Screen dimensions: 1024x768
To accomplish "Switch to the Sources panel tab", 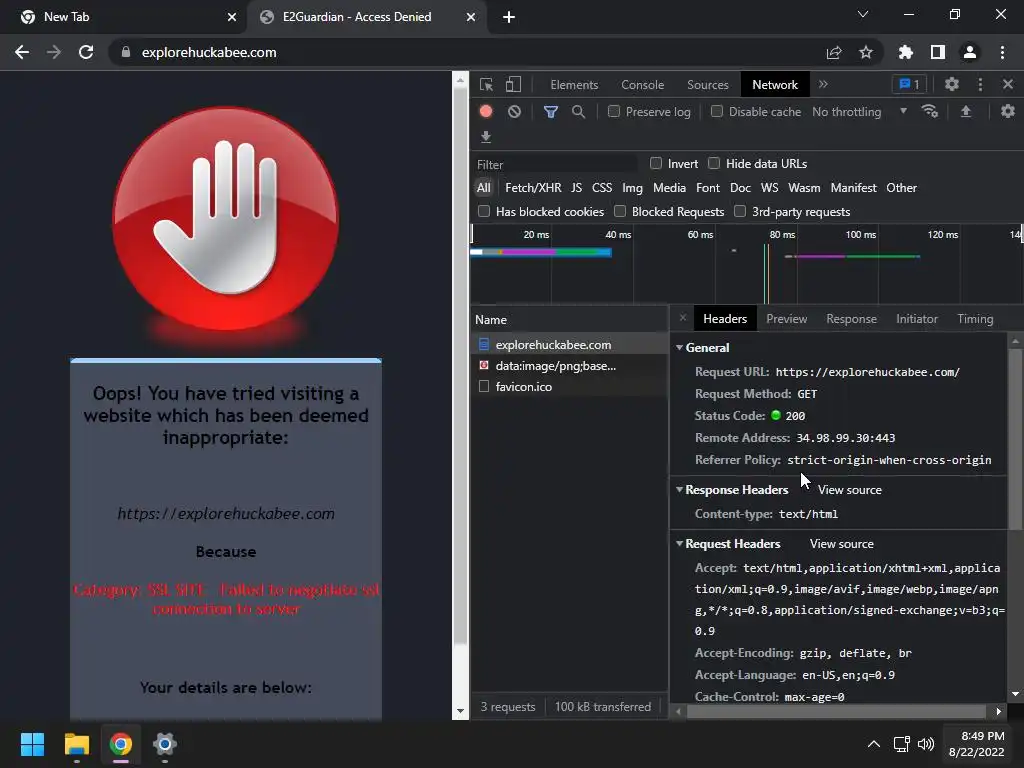I will coord(707,85).
